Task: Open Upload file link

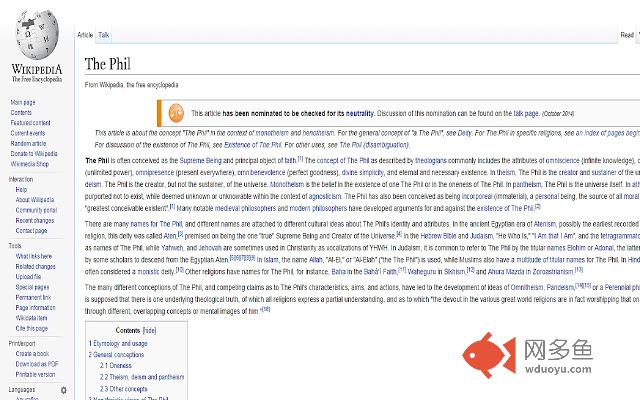Action: [28, 276]
